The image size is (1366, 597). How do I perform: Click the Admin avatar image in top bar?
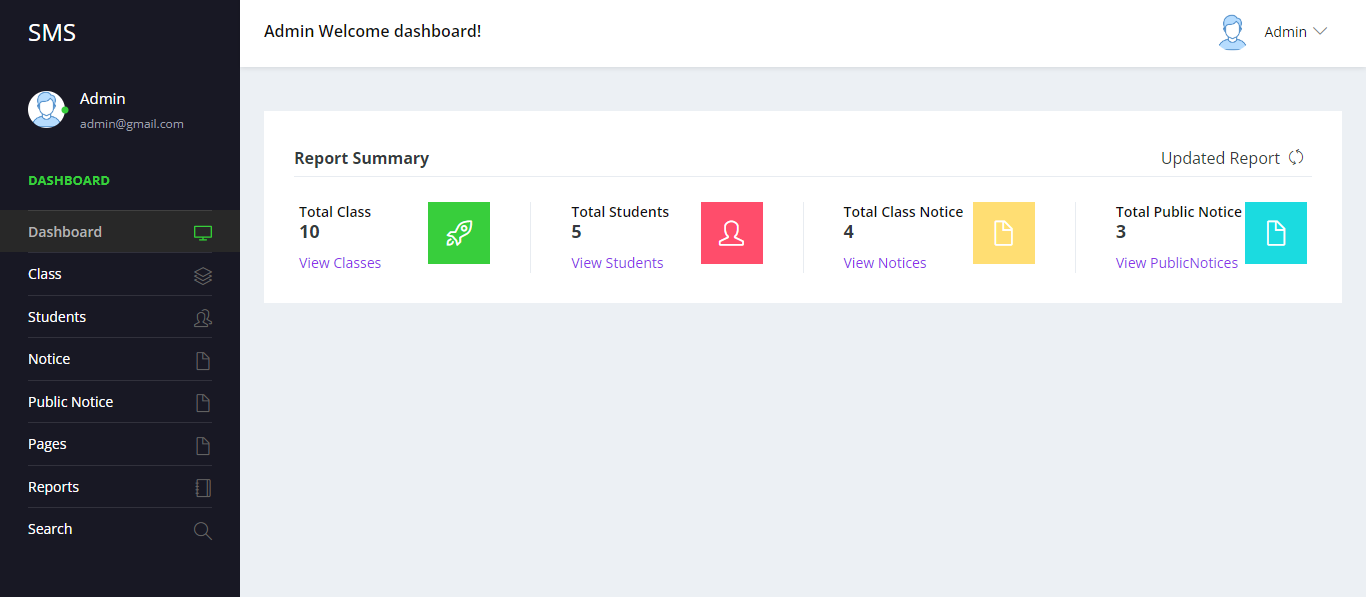click(1232, 31)
